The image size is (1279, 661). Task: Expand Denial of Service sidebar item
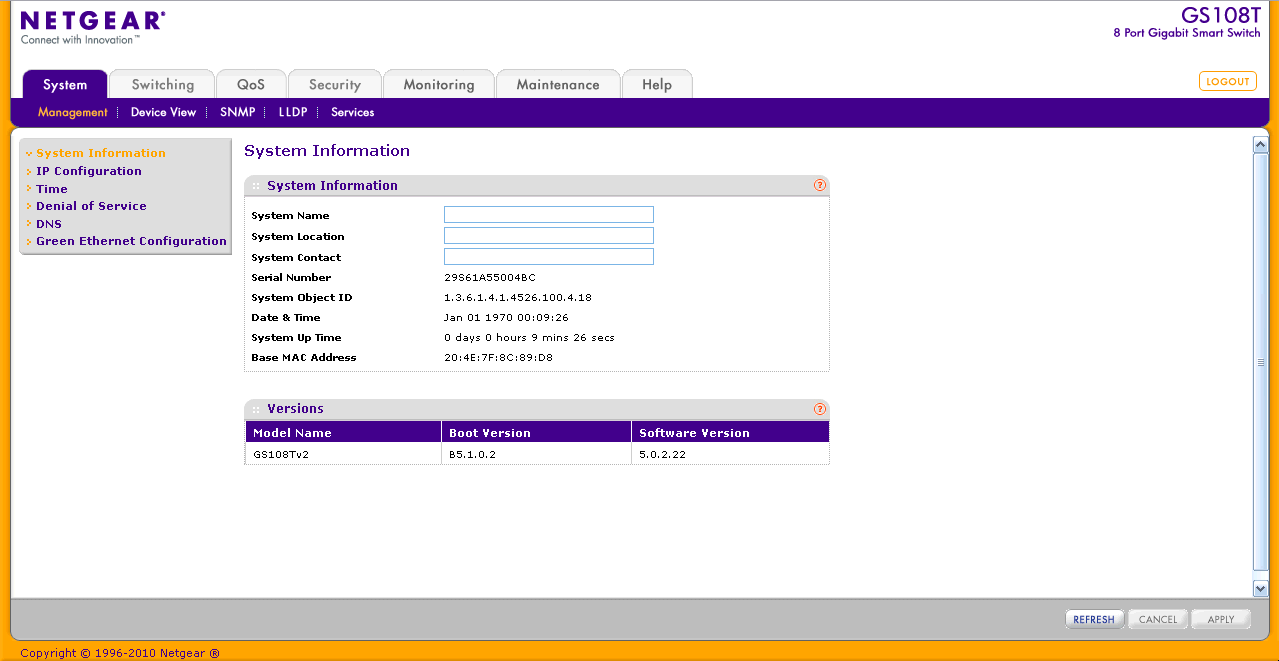coord(91,206)
